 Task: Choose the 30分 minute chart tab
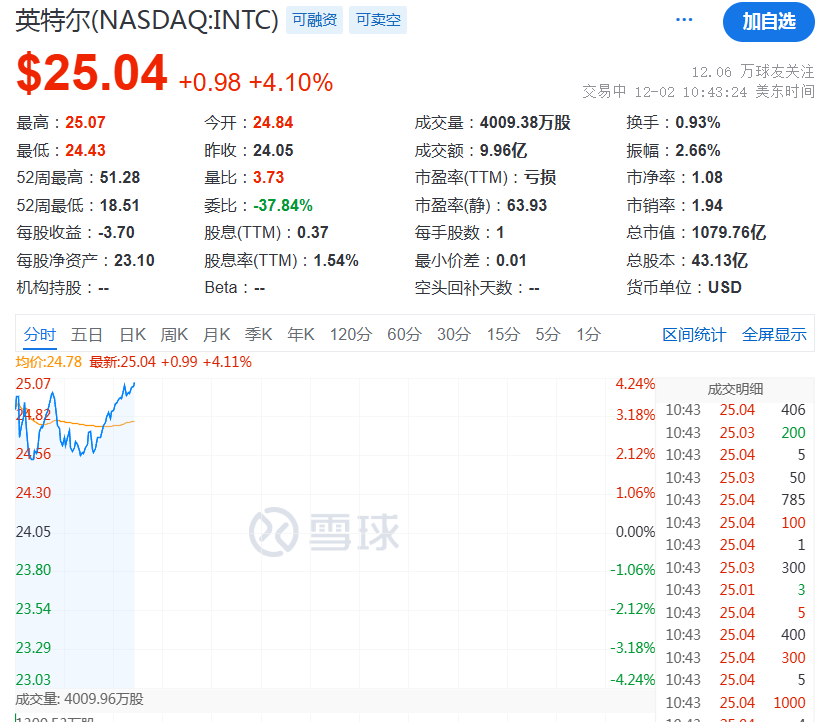(x=453, y=335)
